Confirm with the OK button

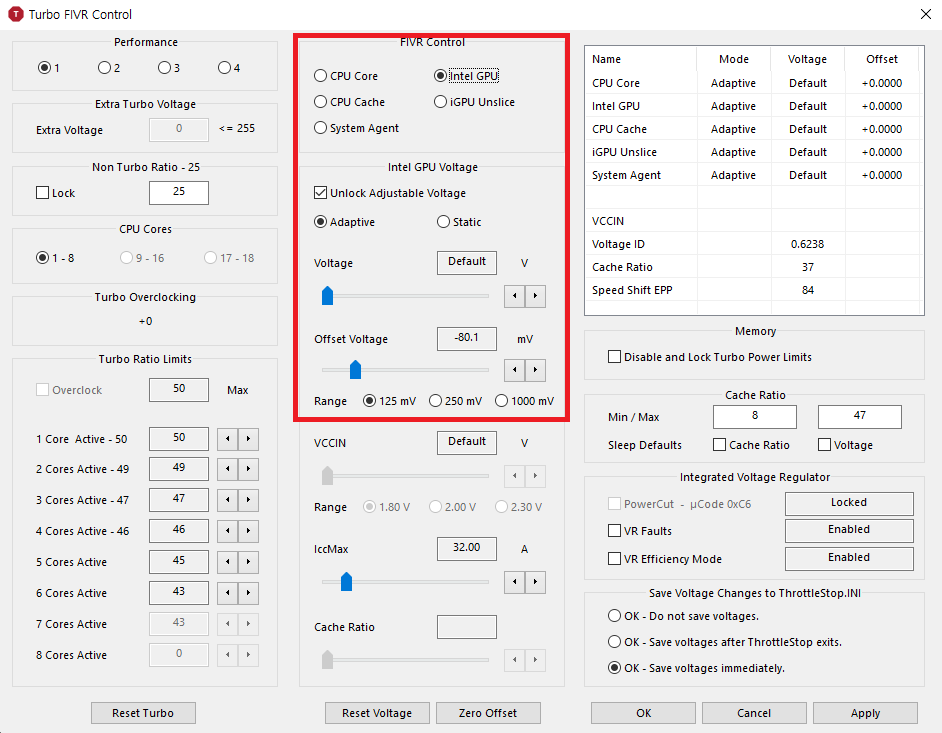[643, 713]
